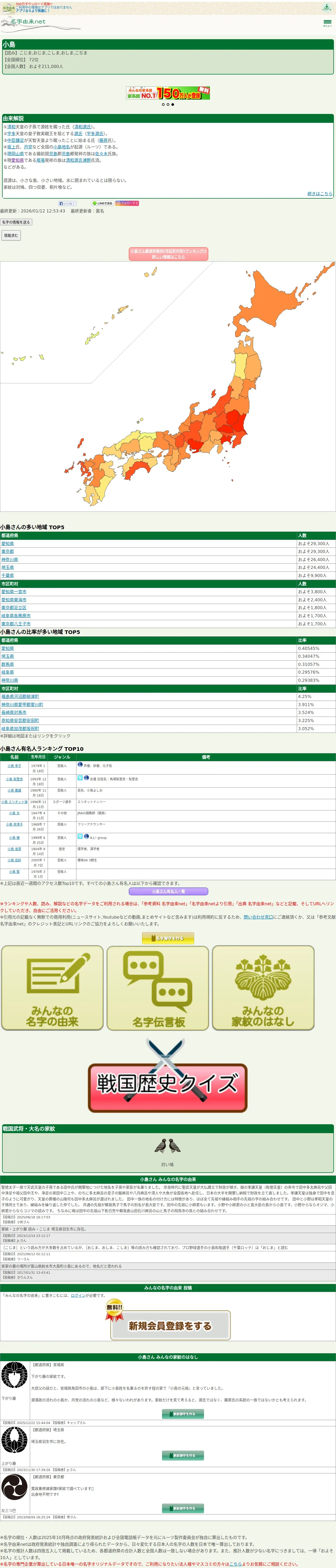The height and width of the screenshot is (1568, 336).
Task: Open the 福島県河沼郡柳津町 link
Action: pyautogui.click(x=20, y=696)
